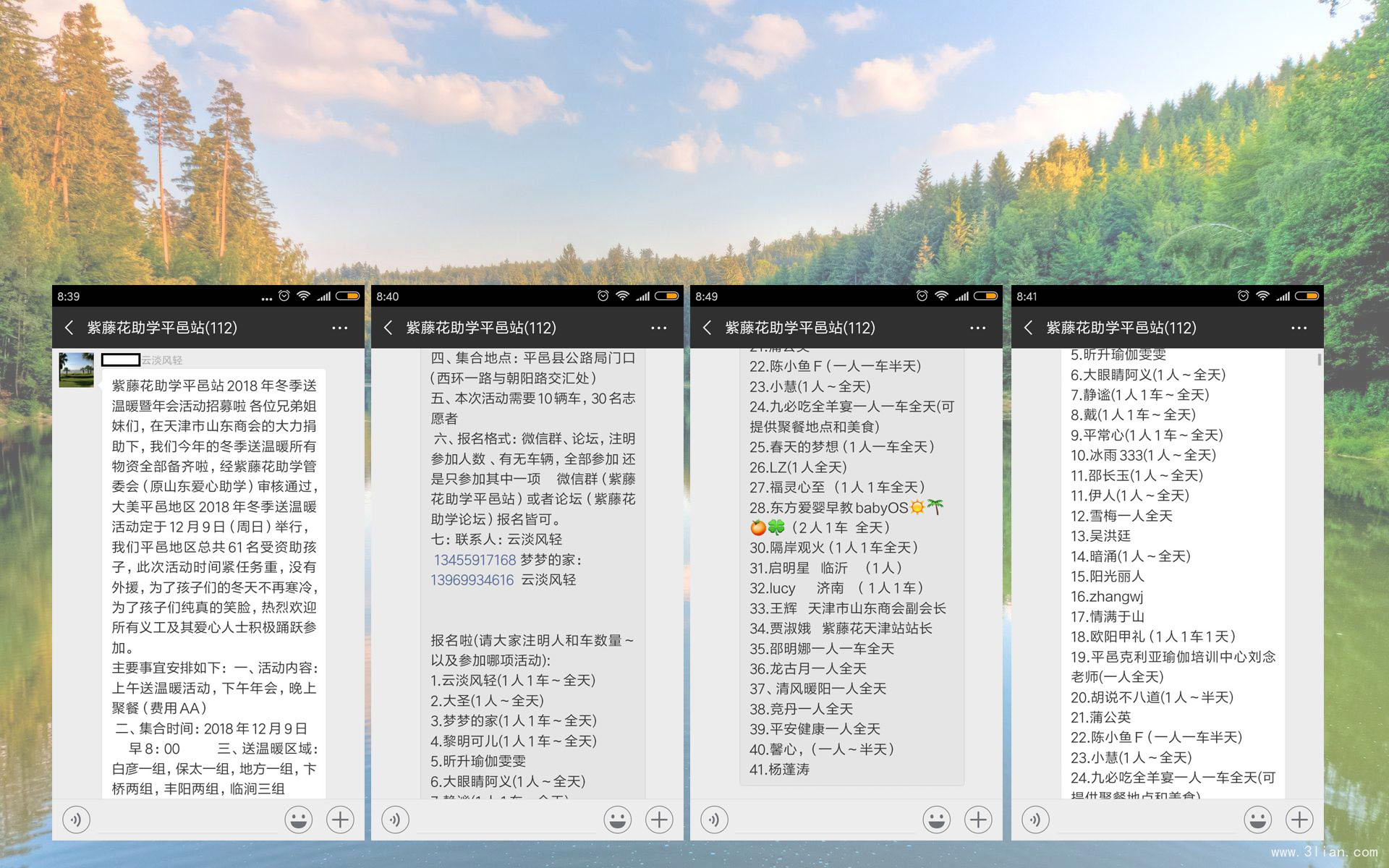Tap line '12.雪梅一人全天'
Screen dimensions: 1389x868
pos(1121,516)
